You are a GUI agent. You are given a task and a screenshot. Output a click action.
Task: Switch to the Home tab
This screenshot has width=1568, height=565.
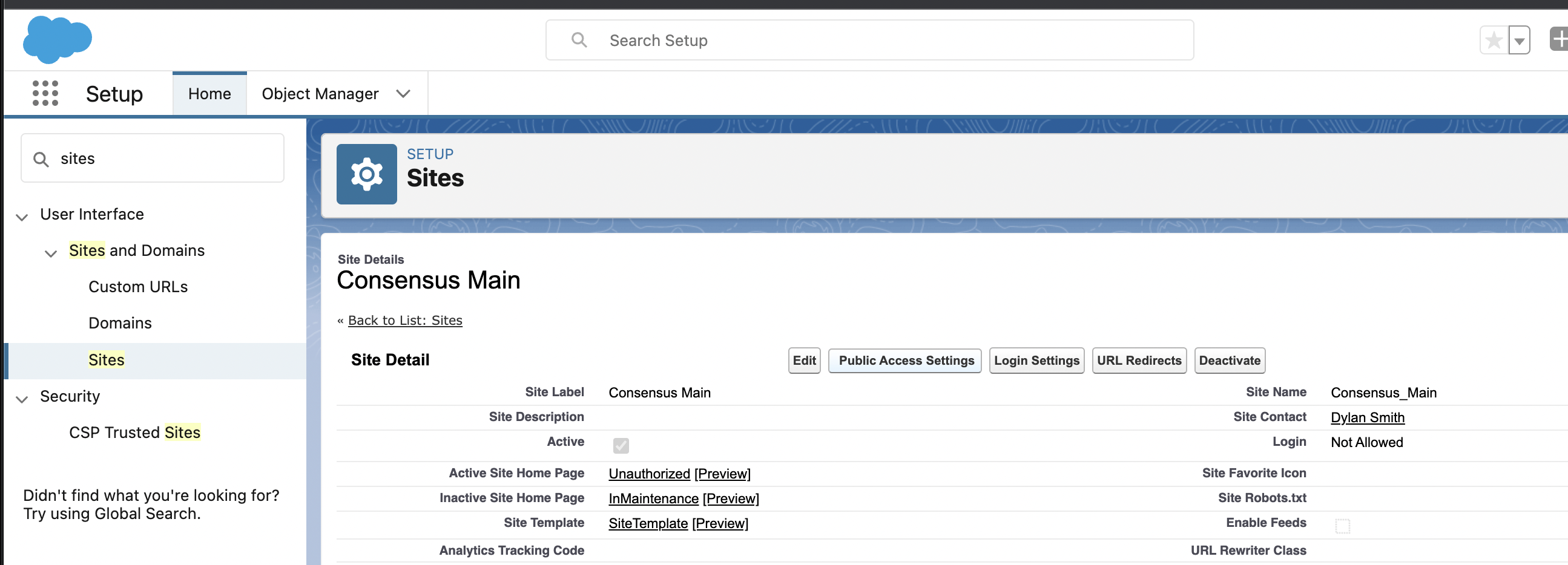click(x=209, y=93)
